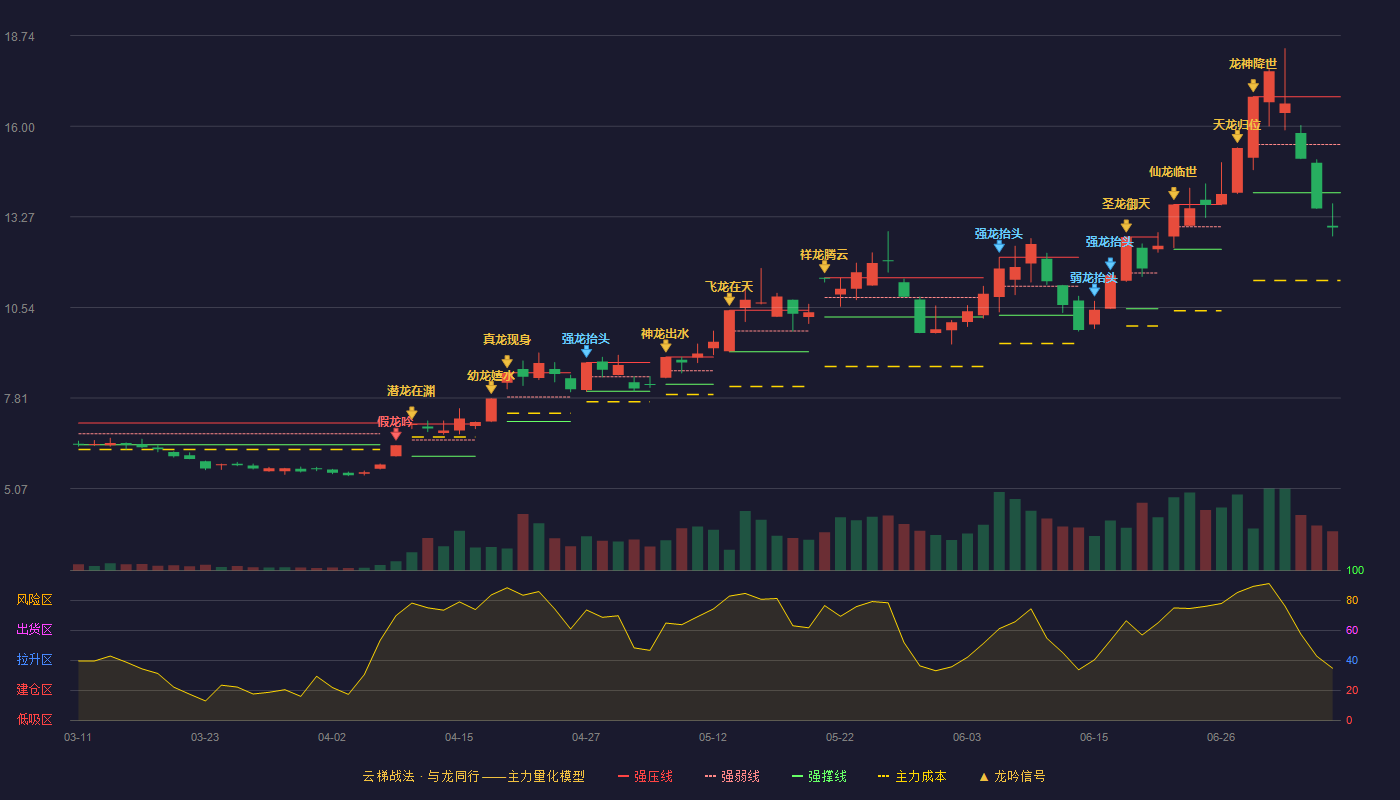The width and height of the screenshot is (1400, 800).
Task: Click the 13.27 price axis label
Action: [x=20, y=218]
